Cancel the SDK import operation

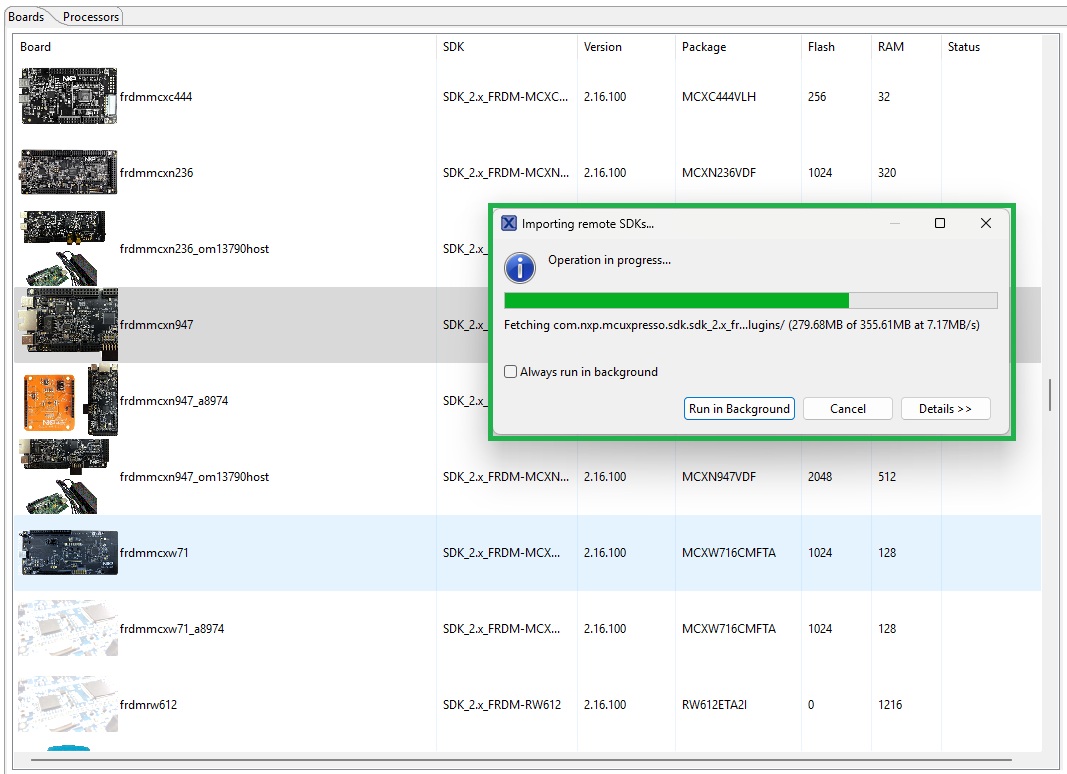(x=847, y=408)
